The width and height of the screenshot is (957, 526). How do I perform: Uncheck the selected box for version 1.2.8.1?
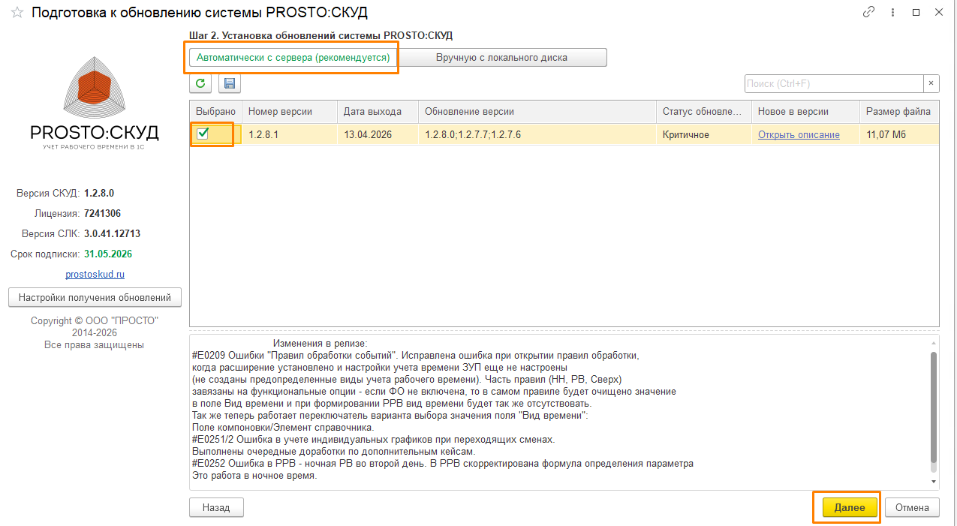coord(203,134)
